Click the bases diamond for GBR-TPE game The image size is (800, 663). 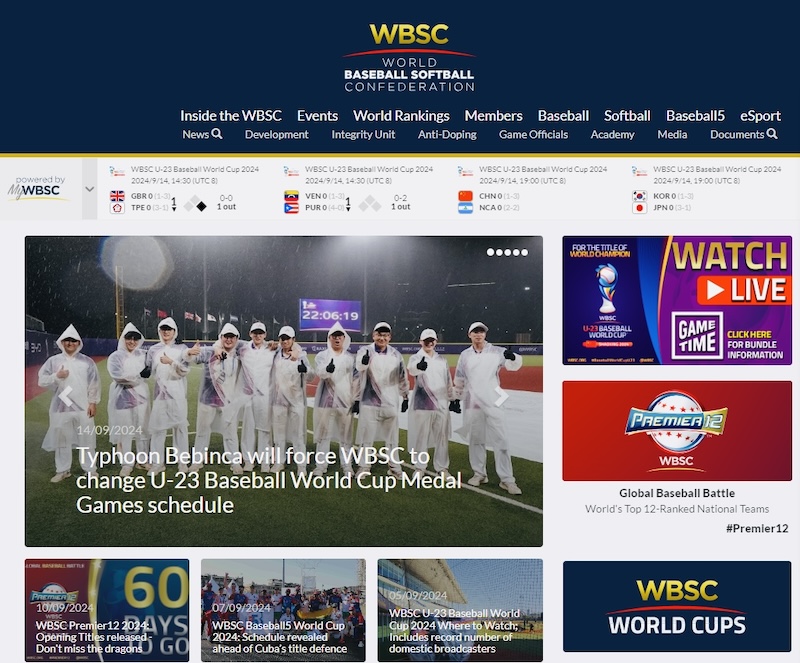(195, 204)
